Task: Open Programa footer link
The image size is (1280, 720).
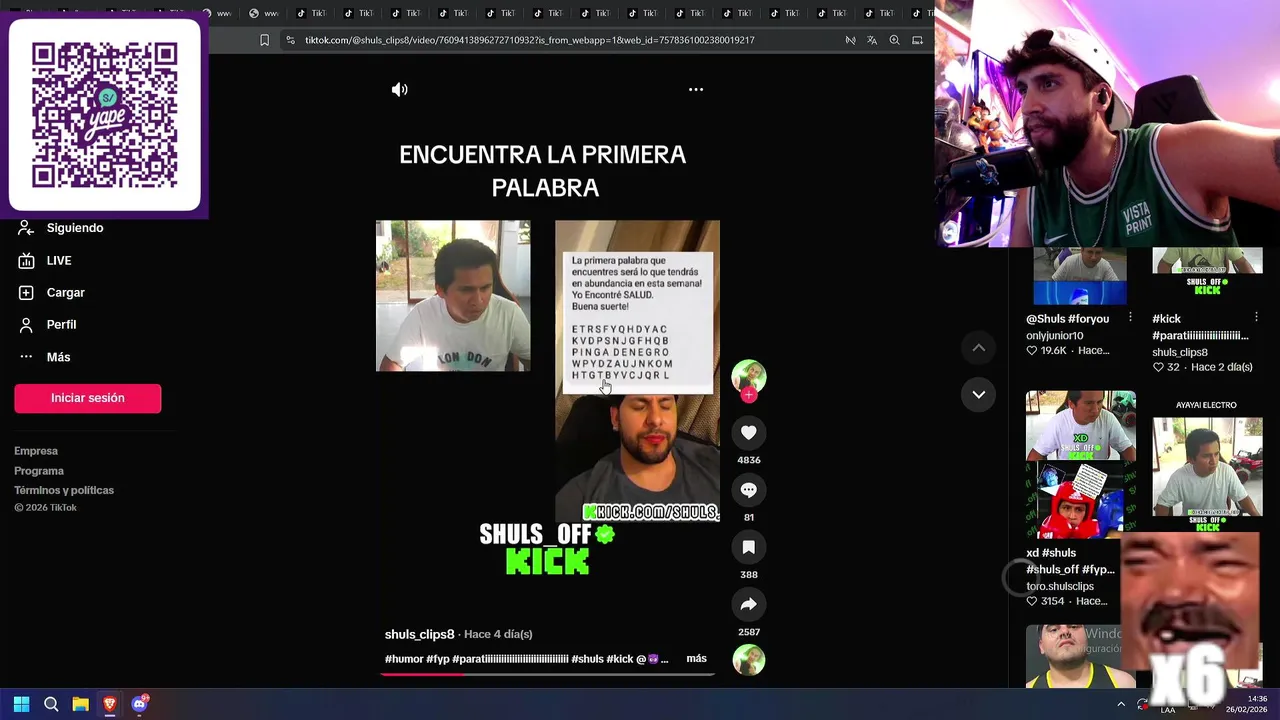Action: click(x=39, y=471)
